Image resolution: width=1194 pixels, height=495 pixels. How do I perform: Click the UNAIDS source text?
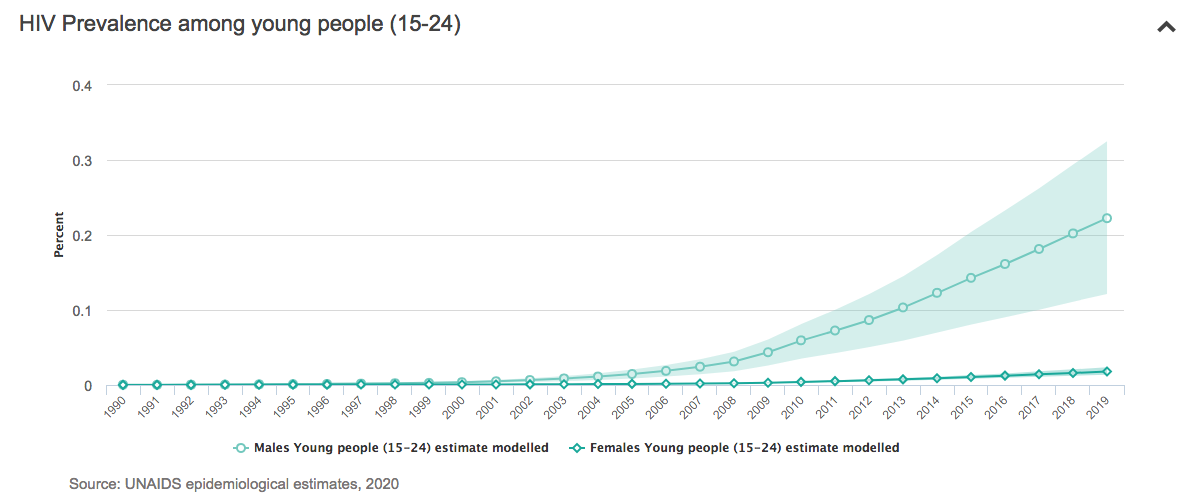(234, 484)
